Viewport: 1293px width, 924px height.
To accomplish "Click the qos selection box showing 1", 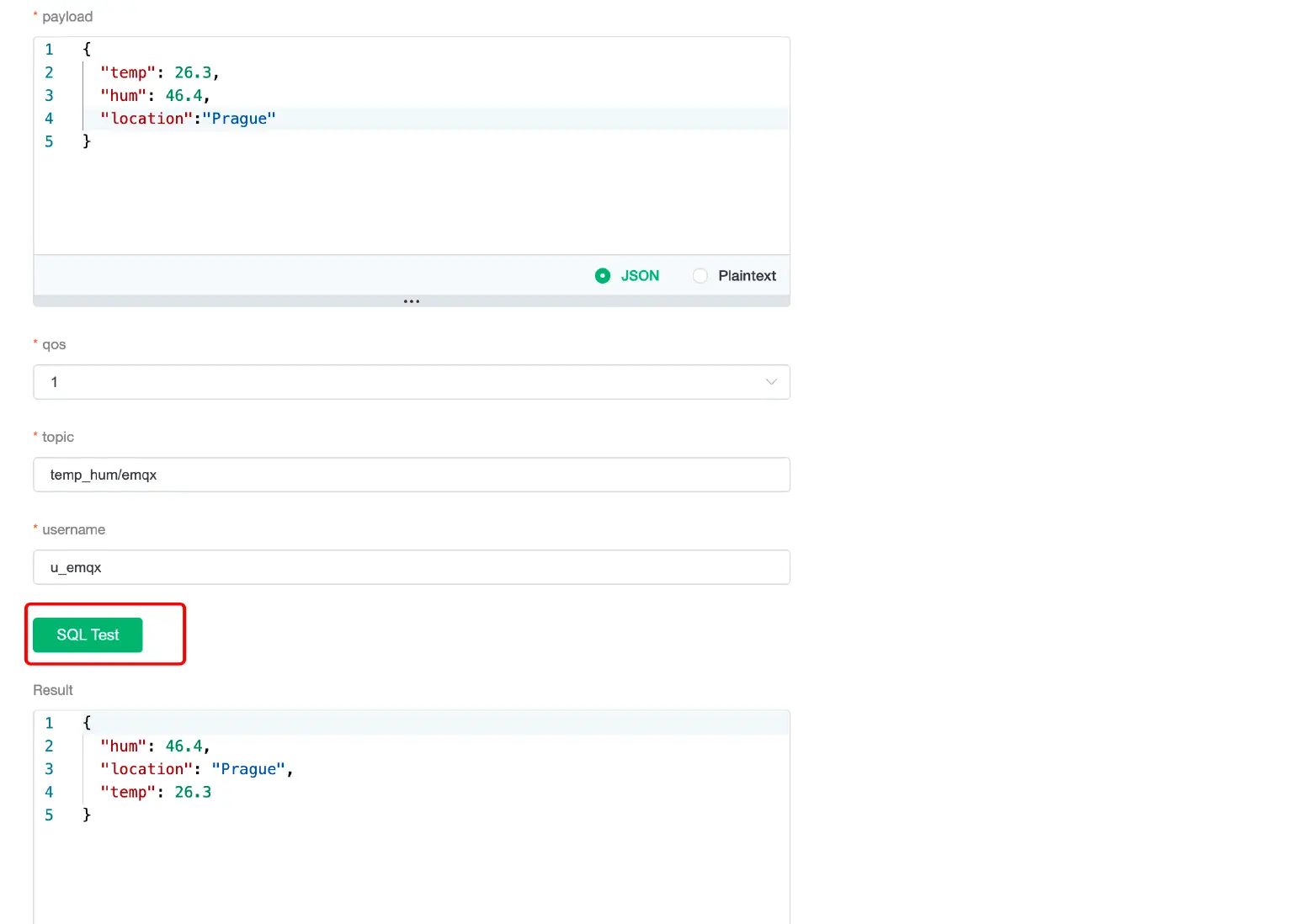I will (411, 382).
